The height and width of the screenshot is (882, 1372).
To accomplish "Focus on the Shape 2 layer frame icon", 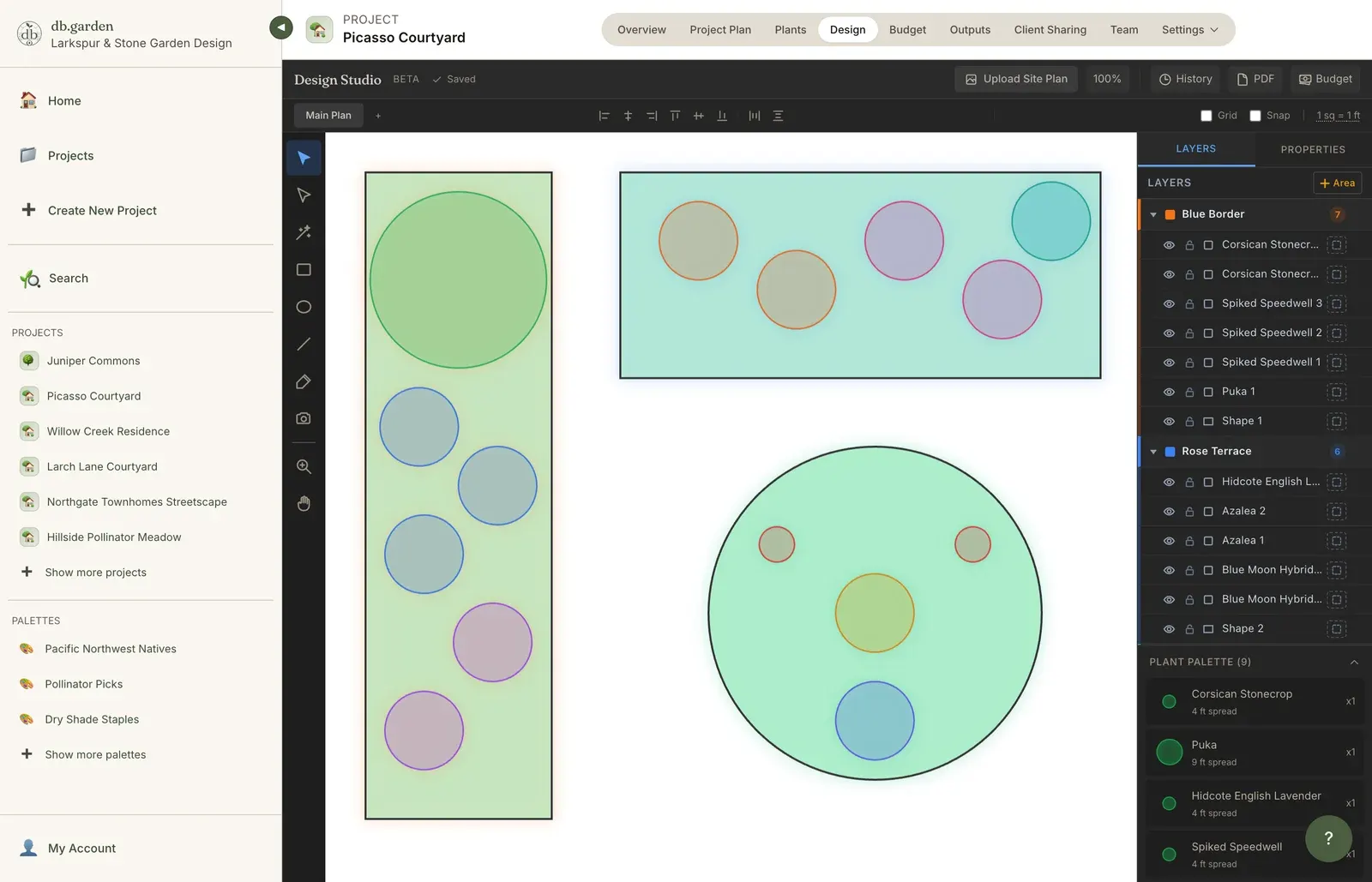I will pyautogui.click(x=1336, y=629).
